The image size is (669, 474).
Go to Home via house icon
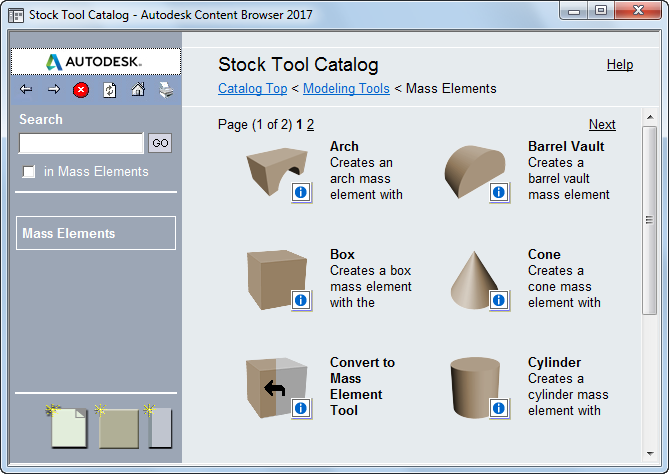(138, 90)
